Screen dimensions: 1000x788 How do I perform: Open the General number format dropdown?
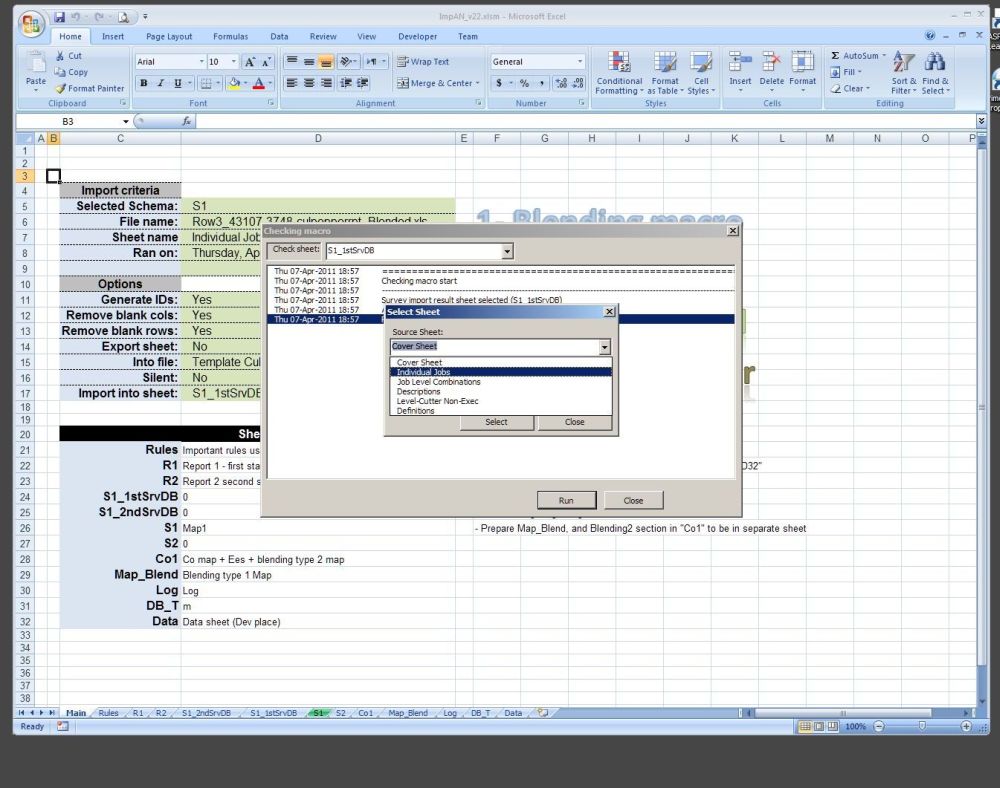click(580, 62)
